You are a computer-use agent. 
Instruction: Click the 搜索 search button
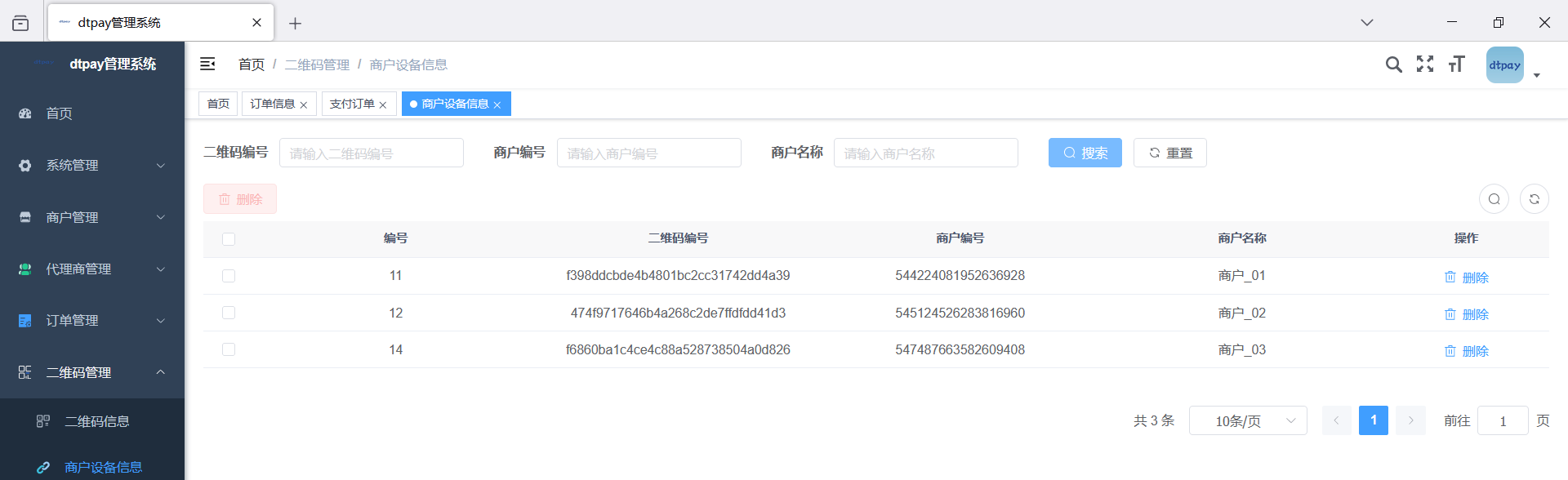1085,153
